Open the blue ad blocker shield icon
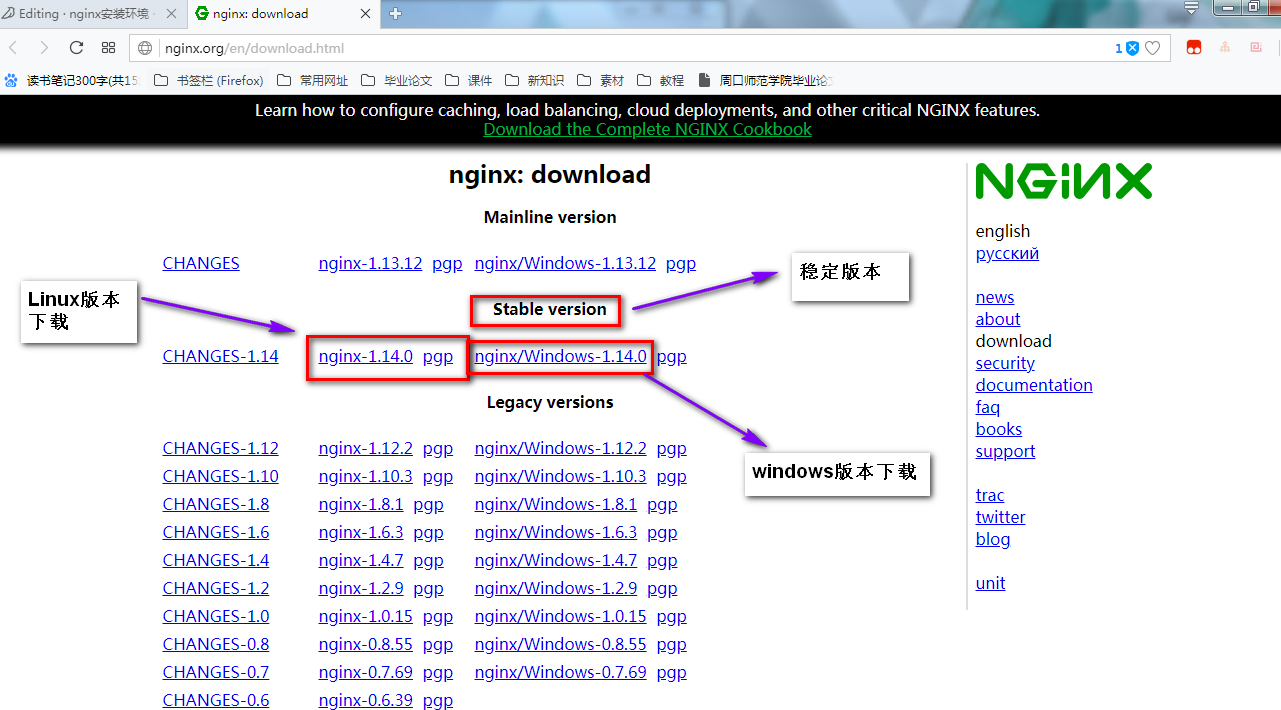Image resolution: width=1281 pixels, height=710 pixels. pyautogui.click(x=1132, y=48)
